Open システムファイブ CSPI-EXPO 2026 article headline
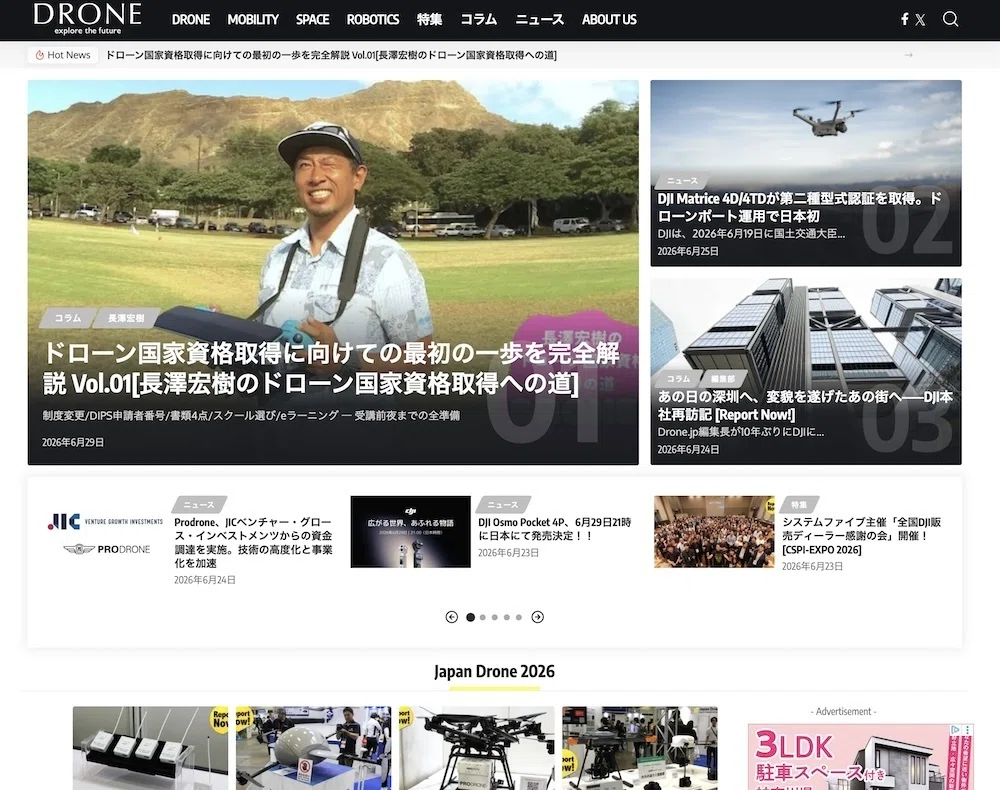The width and height of the screenshot is (1000, 790). point(862,536)
